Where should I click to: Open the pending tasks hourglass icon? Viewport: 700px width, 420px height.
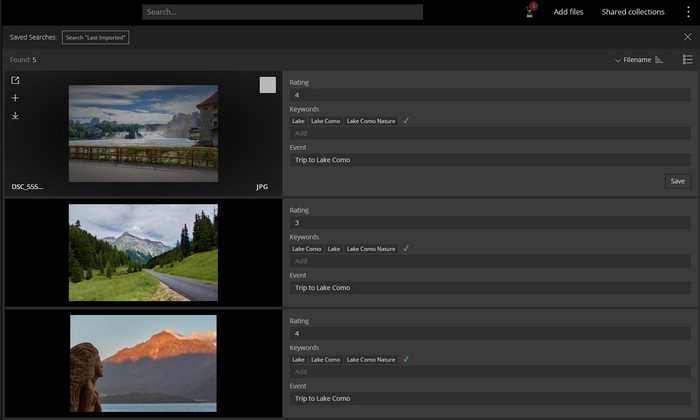pyautogui.click(x=530, y=12)
